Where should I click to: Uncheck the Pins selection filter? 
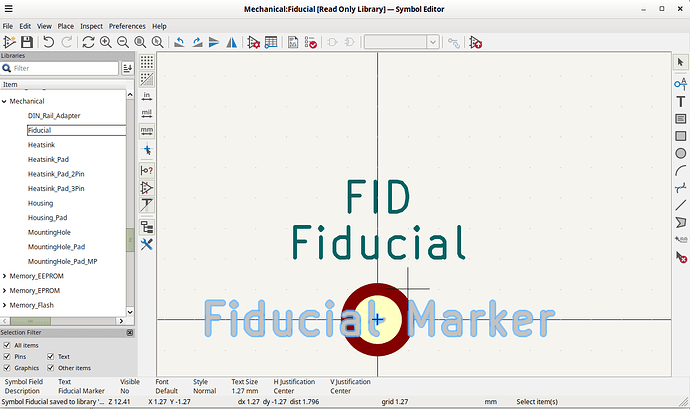point(8,356)
